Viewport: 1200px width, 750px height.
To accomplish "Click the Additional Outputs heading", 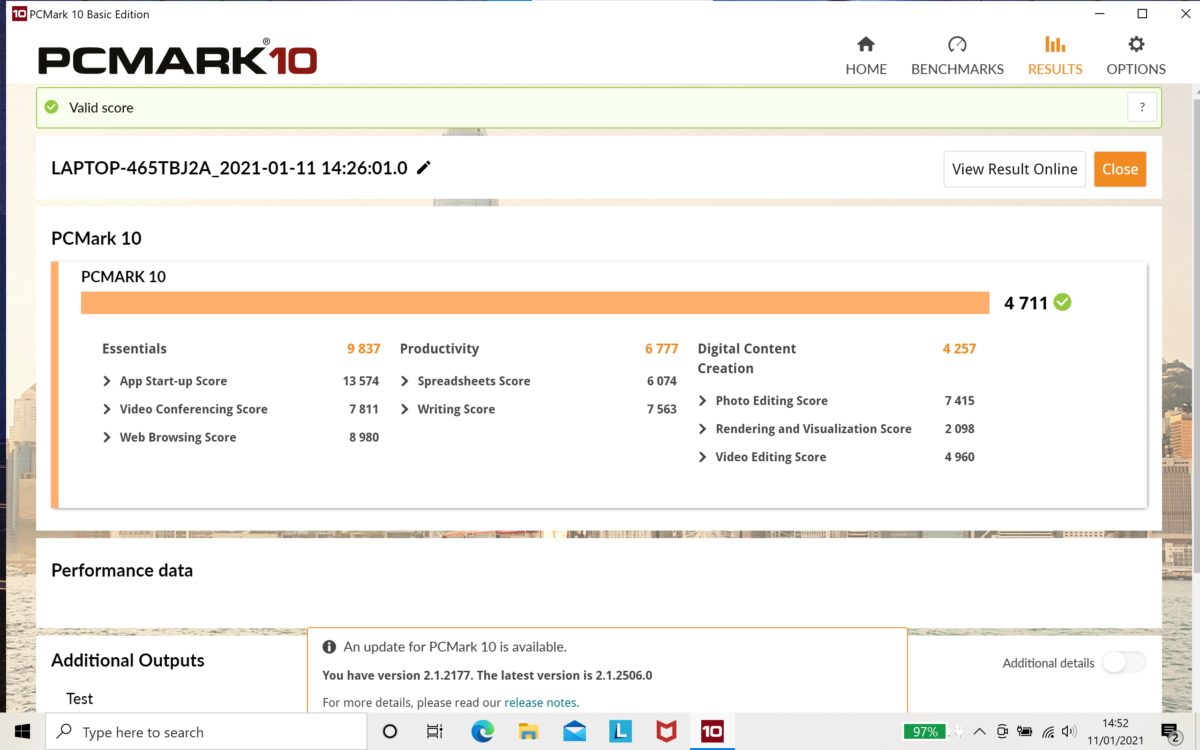I will click(128, 660).
